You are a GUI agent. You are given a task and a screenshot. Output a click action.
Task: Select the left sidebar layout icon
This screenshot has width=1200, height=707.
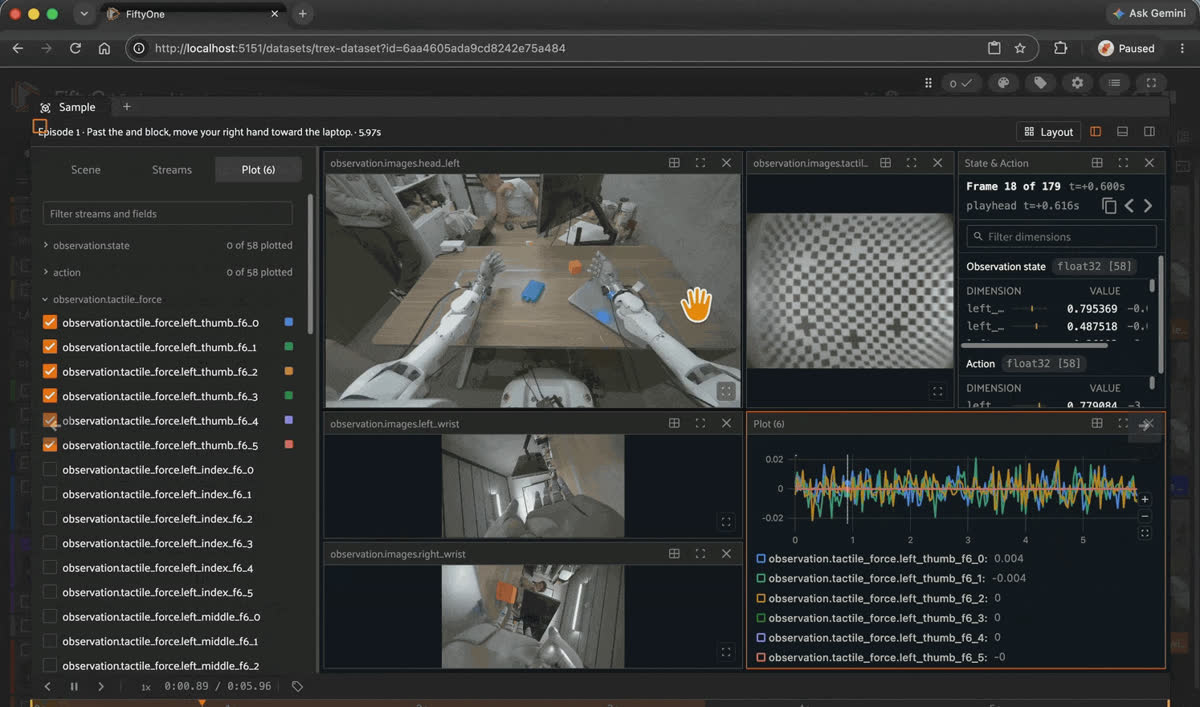point(1096,132)
